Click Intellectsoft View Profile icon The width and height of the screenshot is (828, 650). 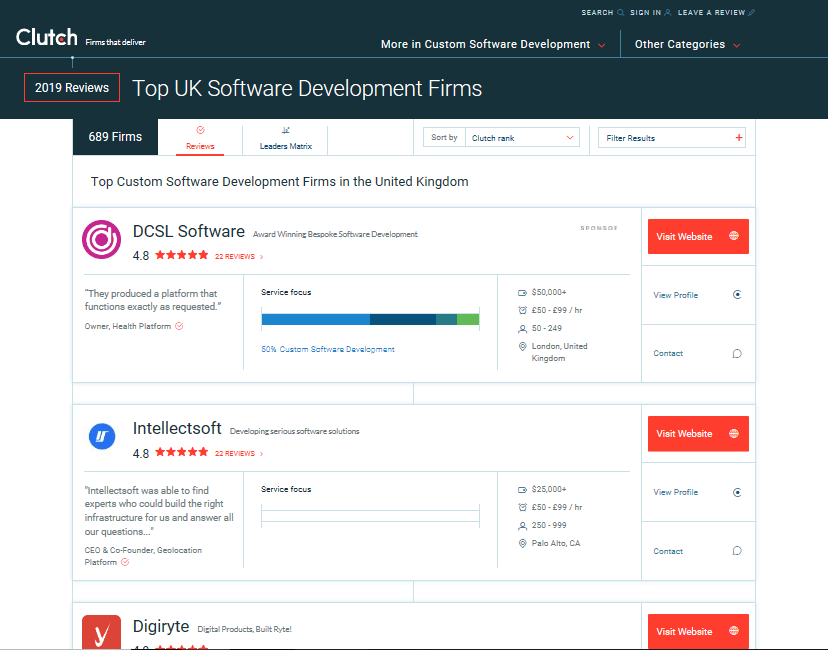coord(737,492)
